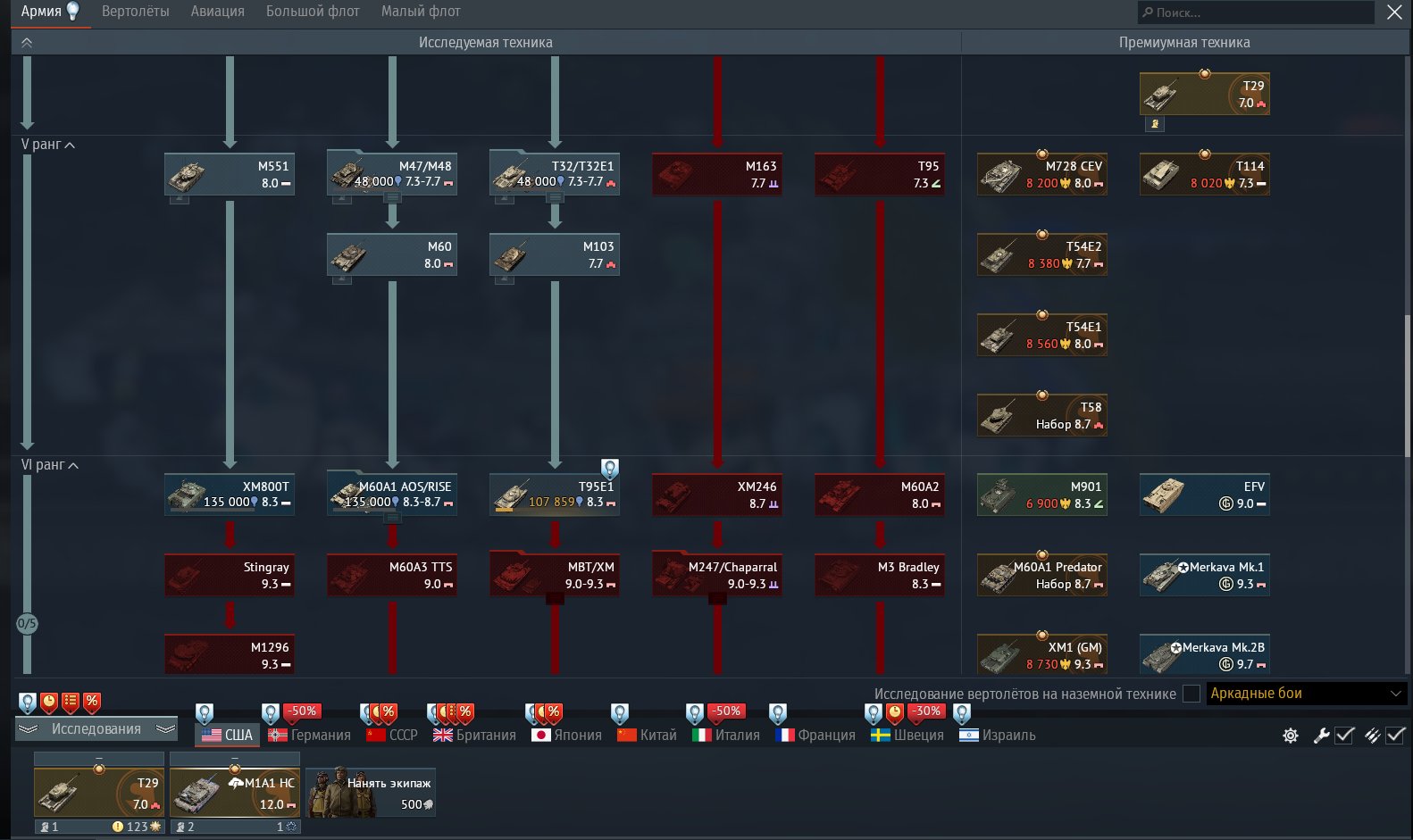Click the percent badge above Япония
Image resolution: width=1413 pixels, height=840 pixels.
click(x=554, y=712)
